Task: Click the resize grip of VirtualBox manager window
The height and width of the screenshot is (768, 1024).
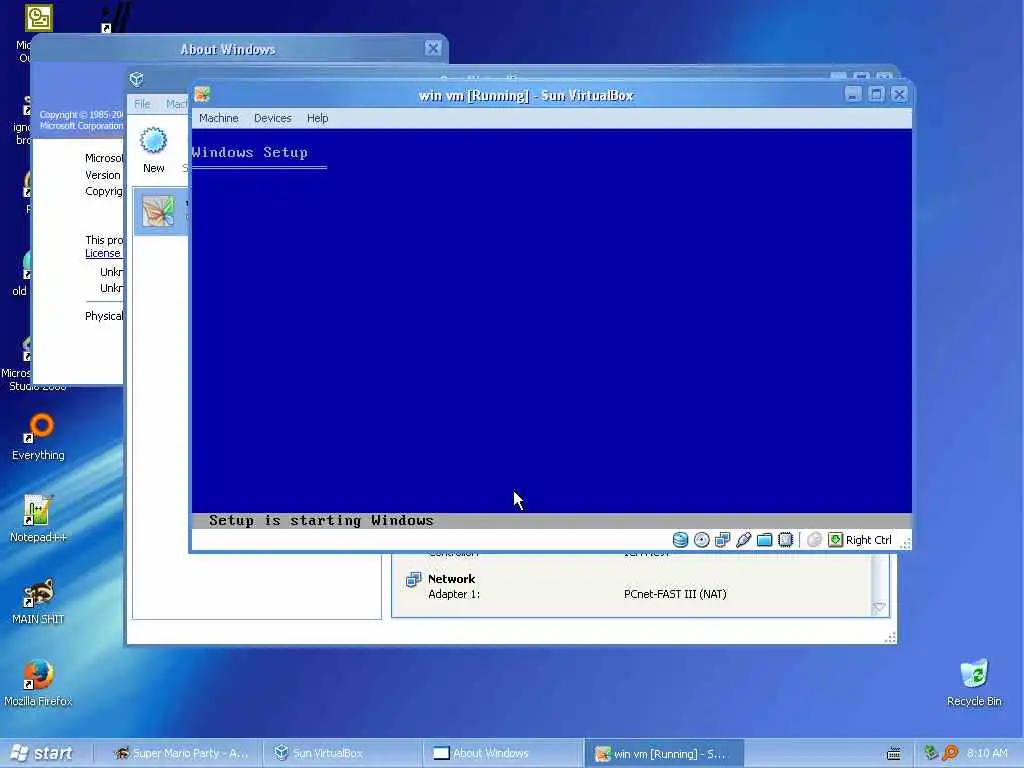Action: coord(890,638)
